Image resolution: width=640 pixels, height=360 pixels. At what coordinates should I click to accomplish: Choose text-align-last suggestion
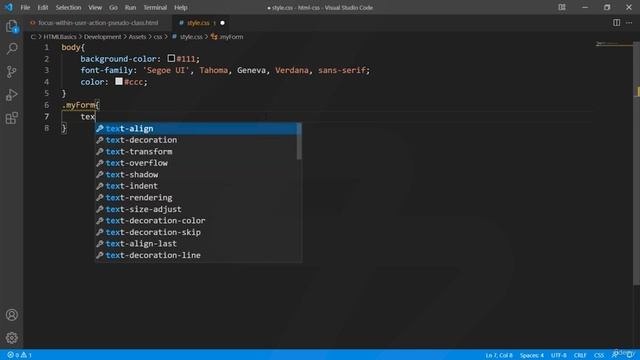[196, 244]
